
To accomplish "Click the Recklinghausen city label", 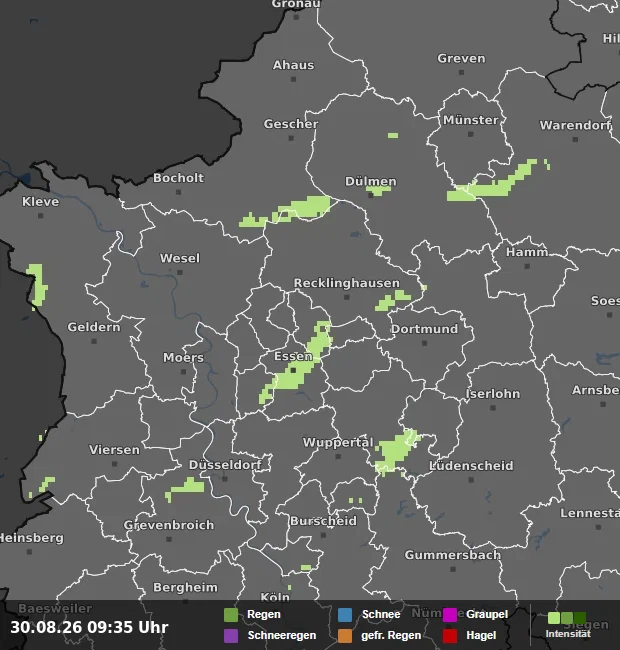I will pos(346,283).
